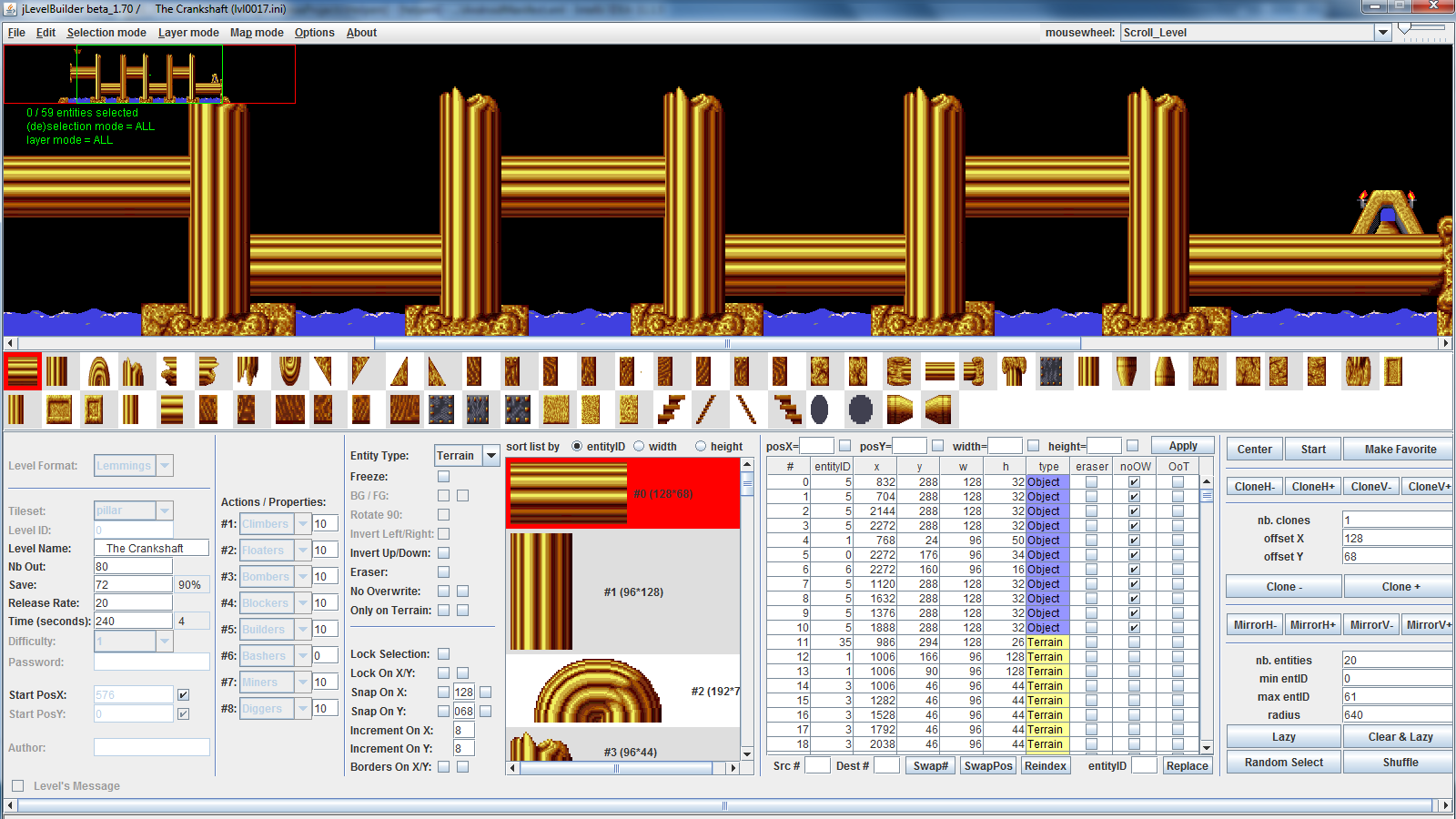Image resolution: width=1456 pixels, height=819 pixels.
Task: Pick the wooden staircase tile ascending right
Action: click(671, 409)
